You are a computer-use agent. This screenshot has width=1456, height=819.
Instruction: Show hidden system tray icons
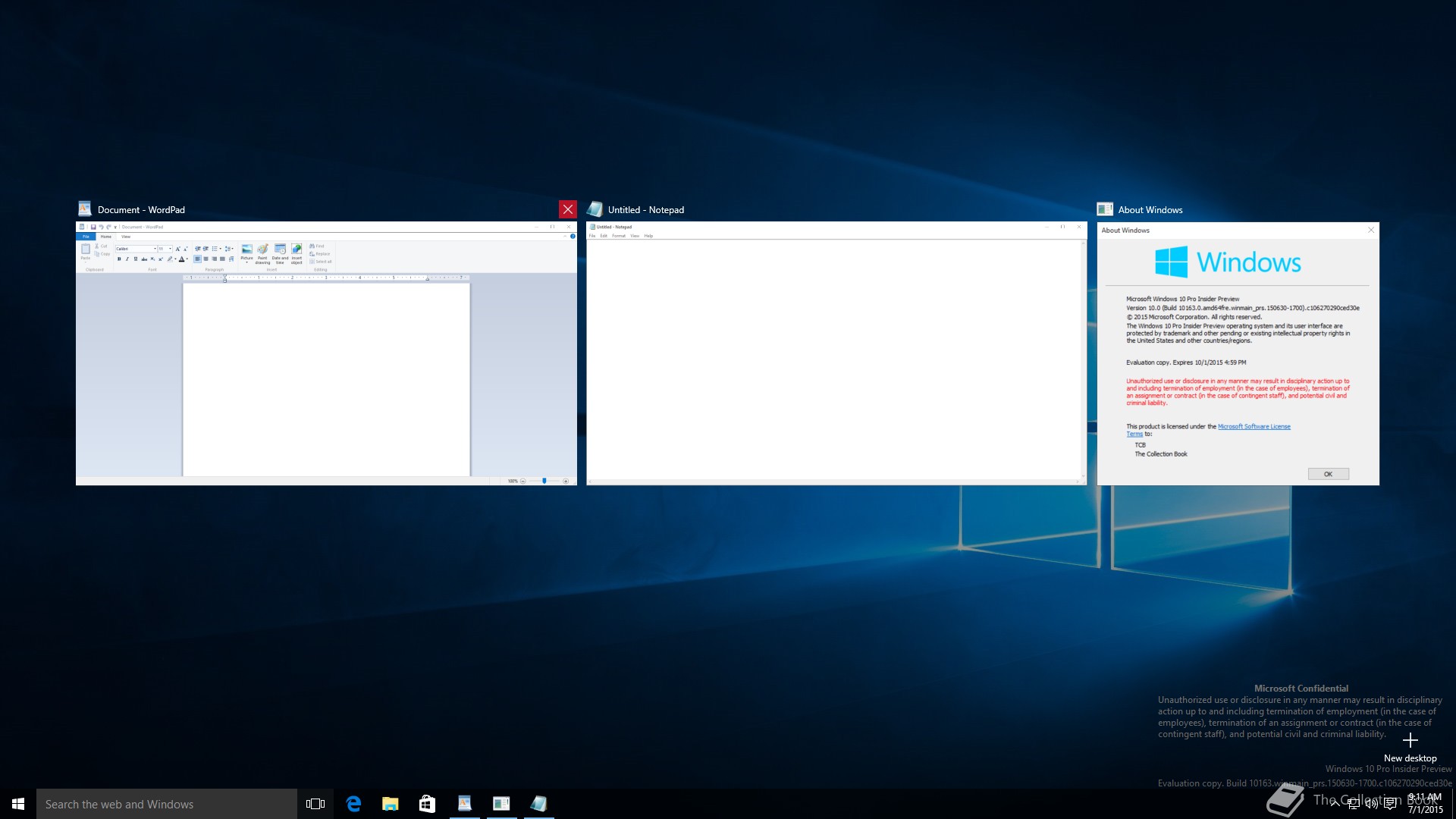coord(1335,804)
